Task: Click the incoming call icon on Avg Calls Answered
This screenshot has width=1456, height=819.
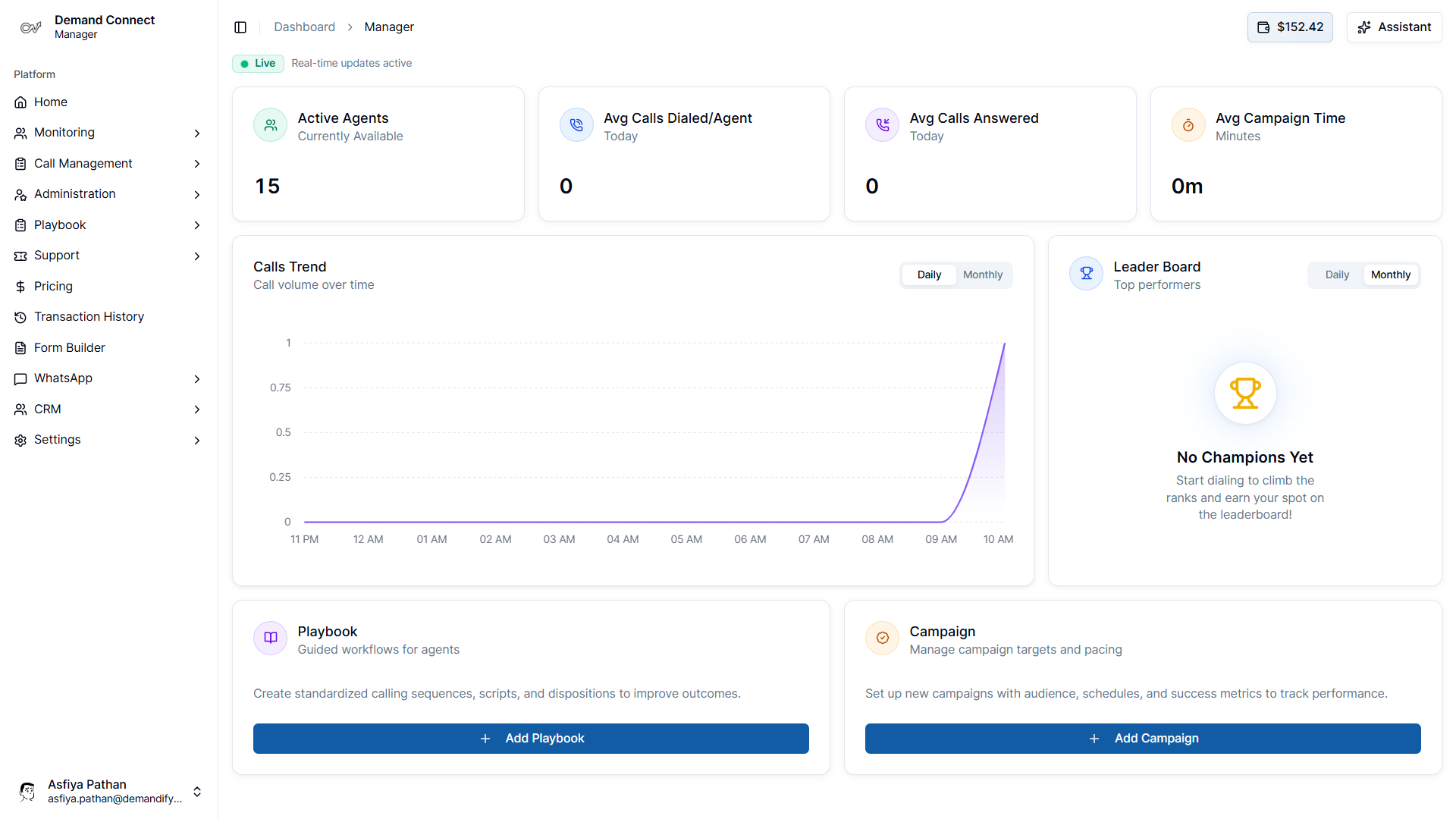Action: click(882, 124)
